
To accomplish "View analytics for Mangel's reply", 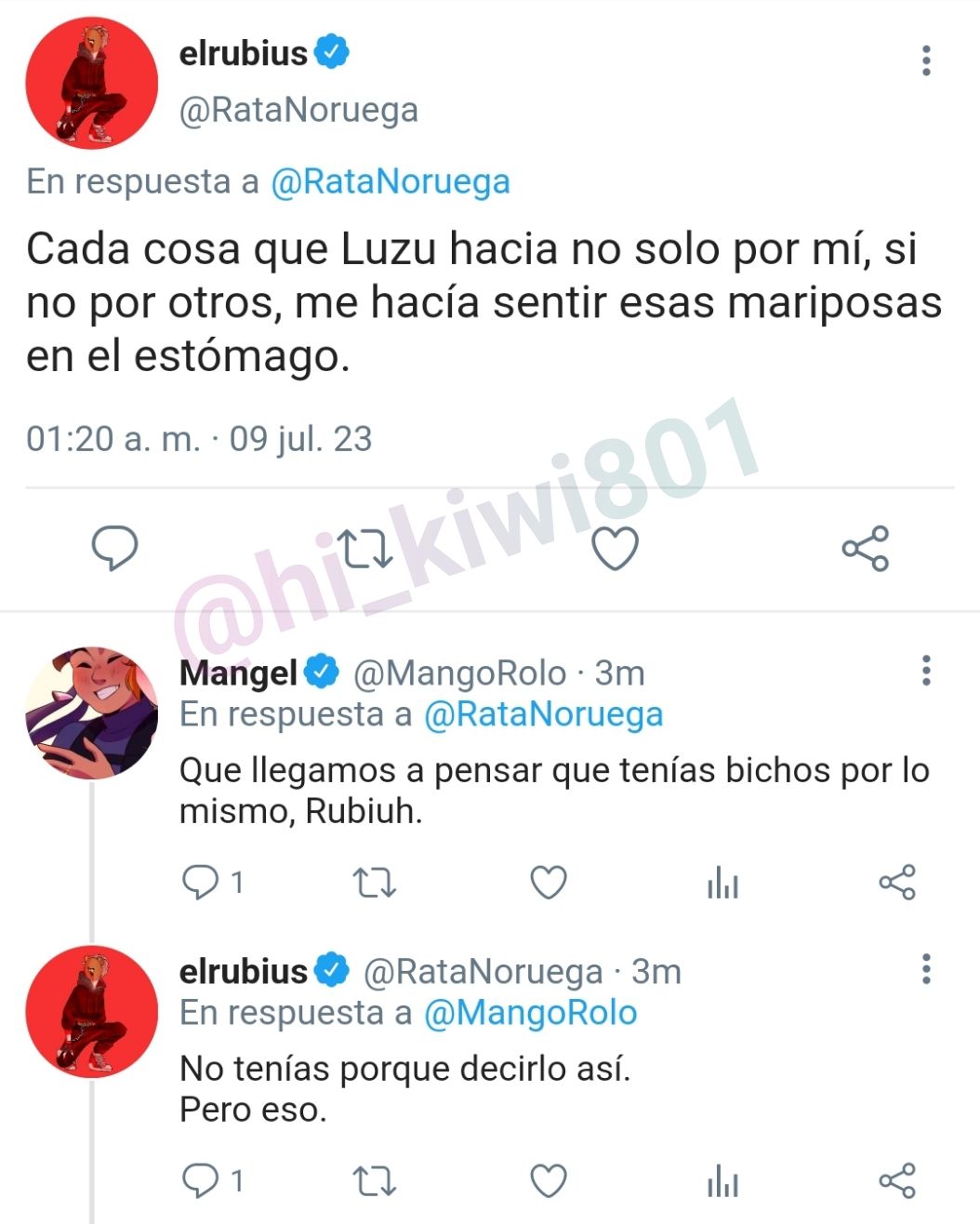I will [x=722, y=883].
